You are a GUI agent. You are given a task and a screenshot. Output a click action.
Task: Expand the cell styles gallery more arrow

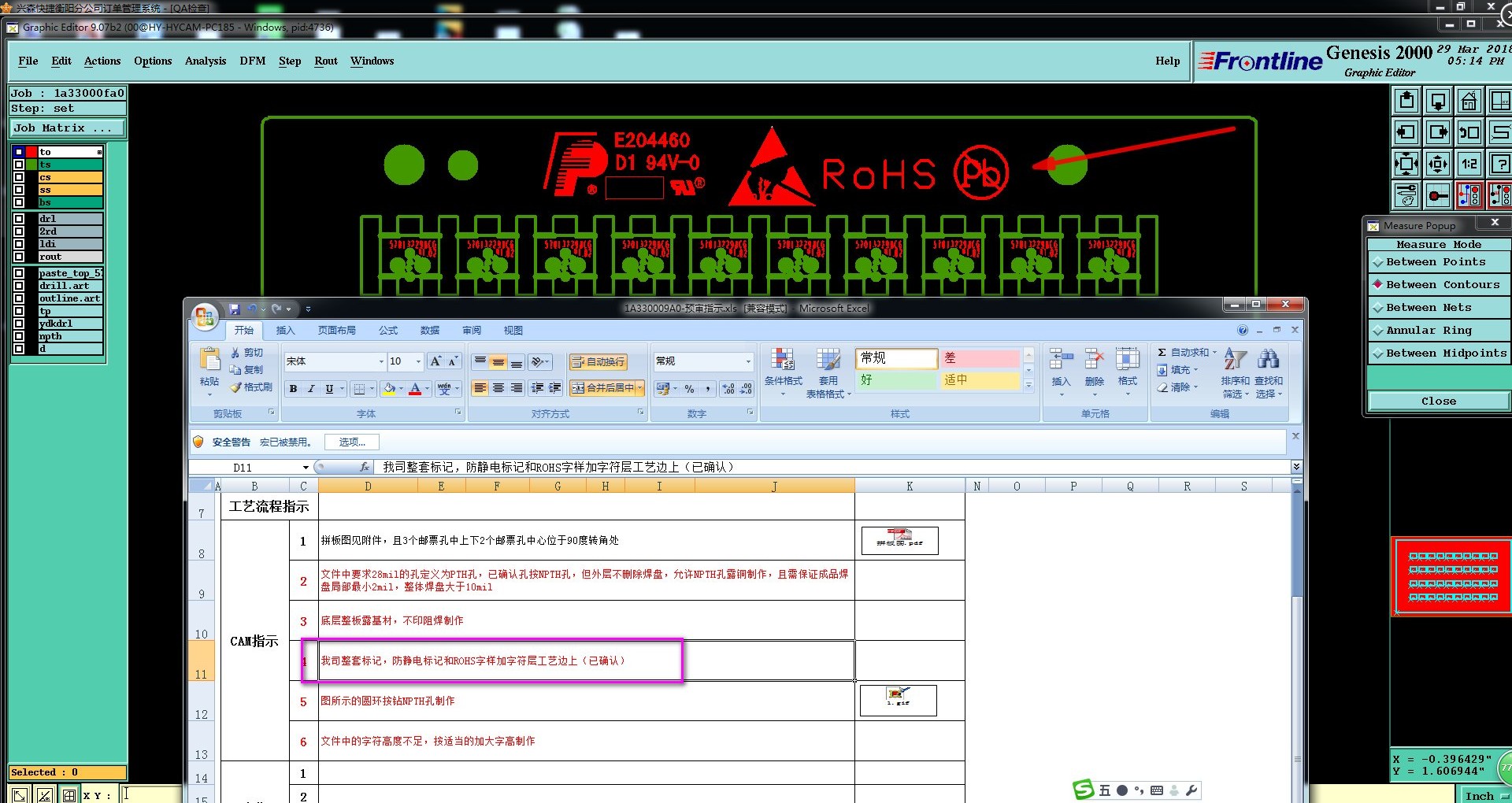[1028, 385]
